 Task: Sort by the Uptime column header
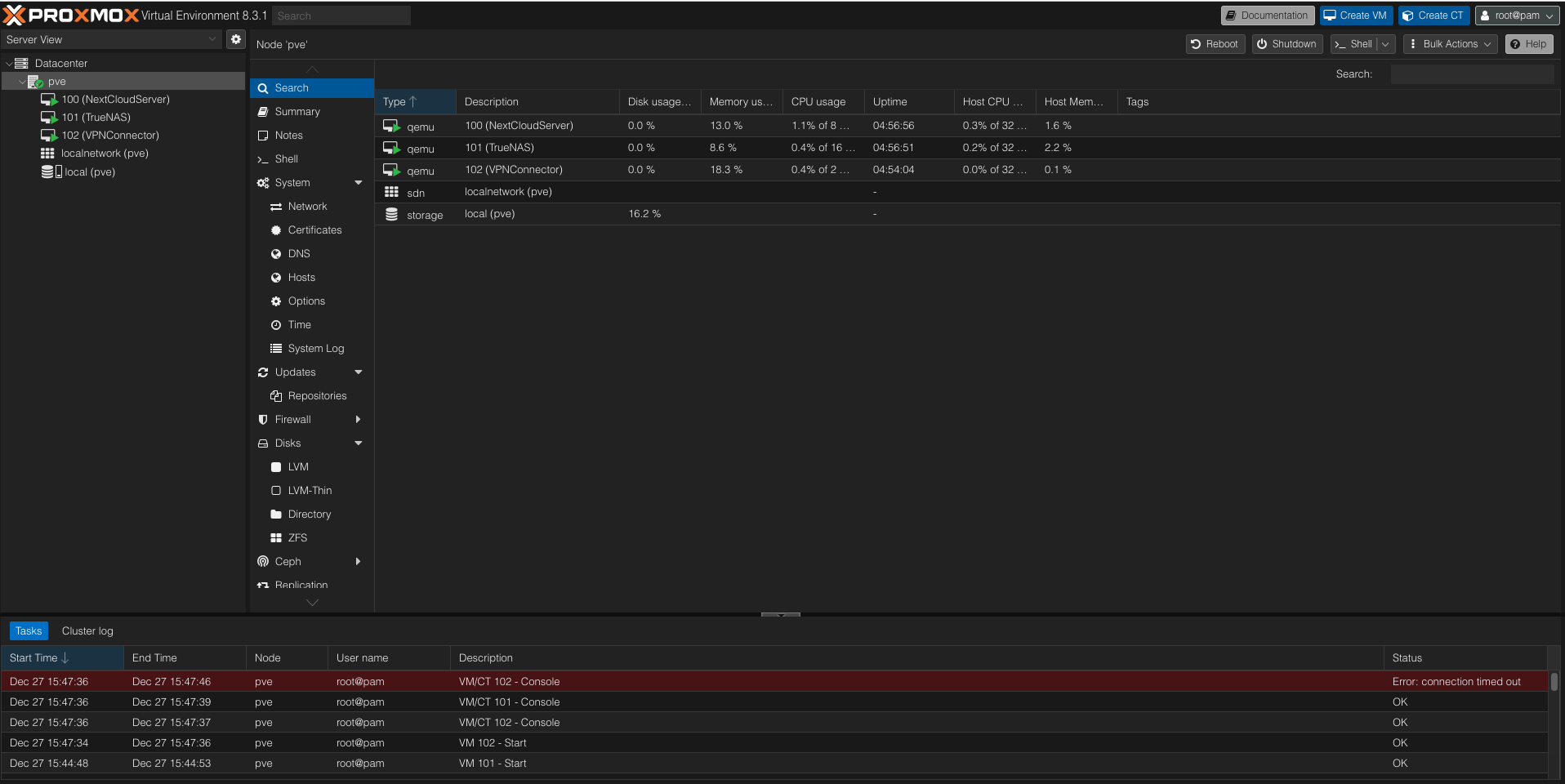pos(909,102)
